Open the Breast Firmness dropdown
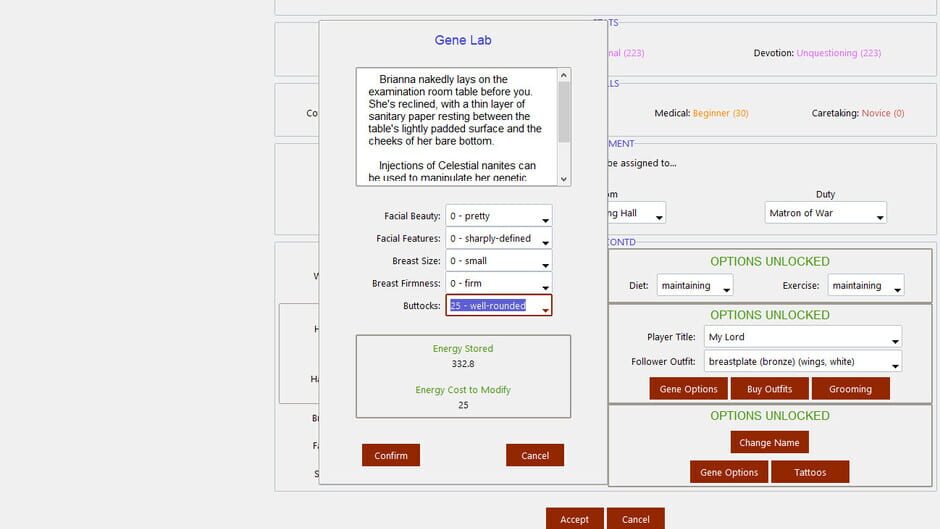This screenshot has height=529, width=940. [x=498, y=283]
